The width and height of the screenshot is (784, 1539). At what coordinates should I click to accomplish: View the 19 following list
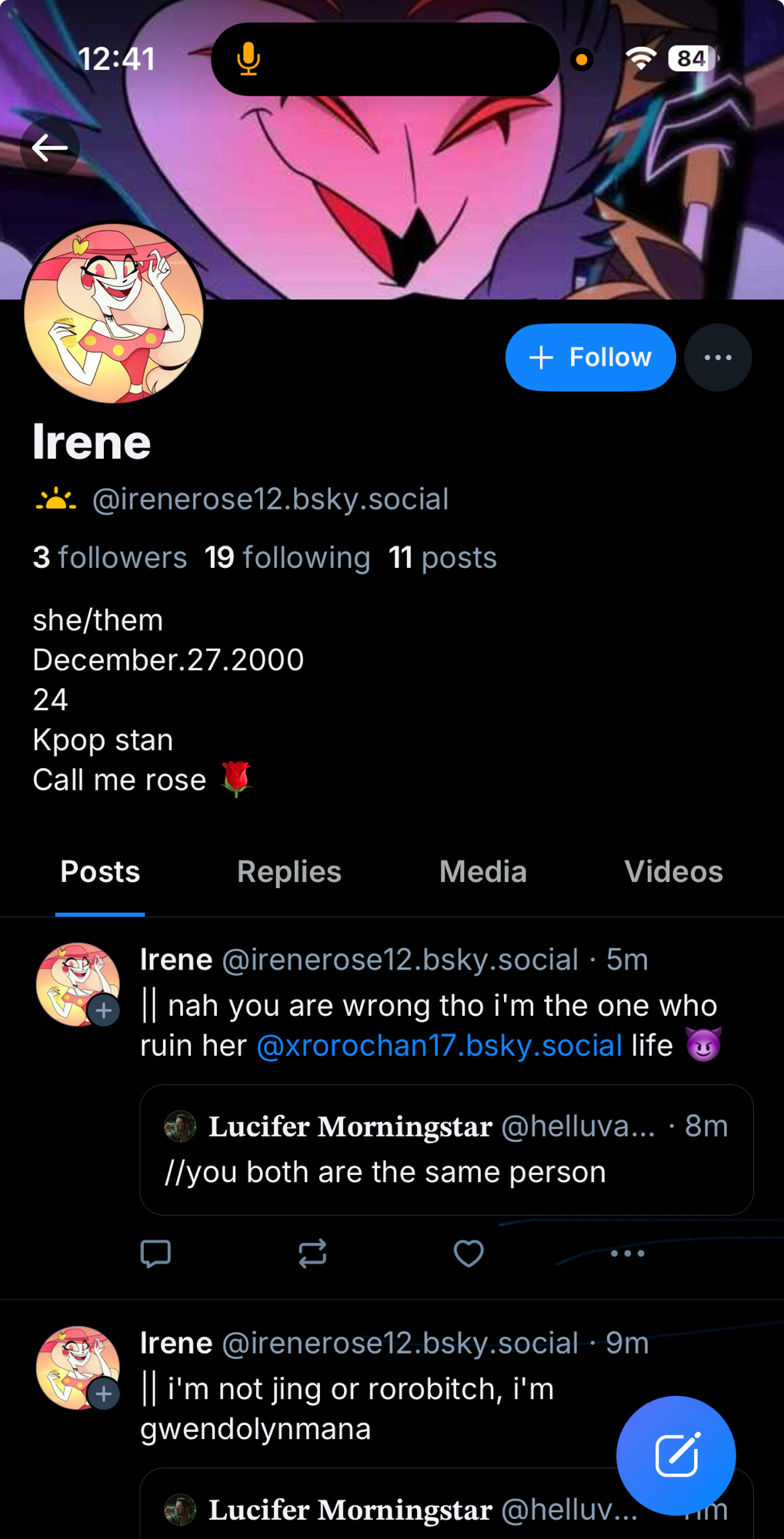tap(287, 558)
